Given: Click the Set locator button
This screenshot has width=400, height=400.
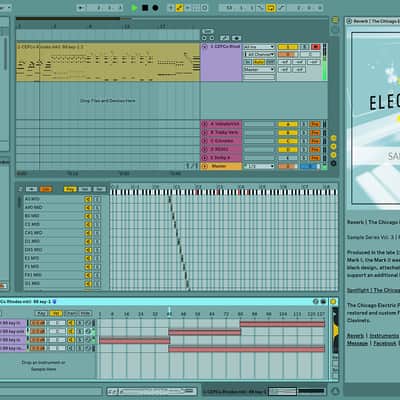Looking at the screenshot, I should tap(207, 31).
